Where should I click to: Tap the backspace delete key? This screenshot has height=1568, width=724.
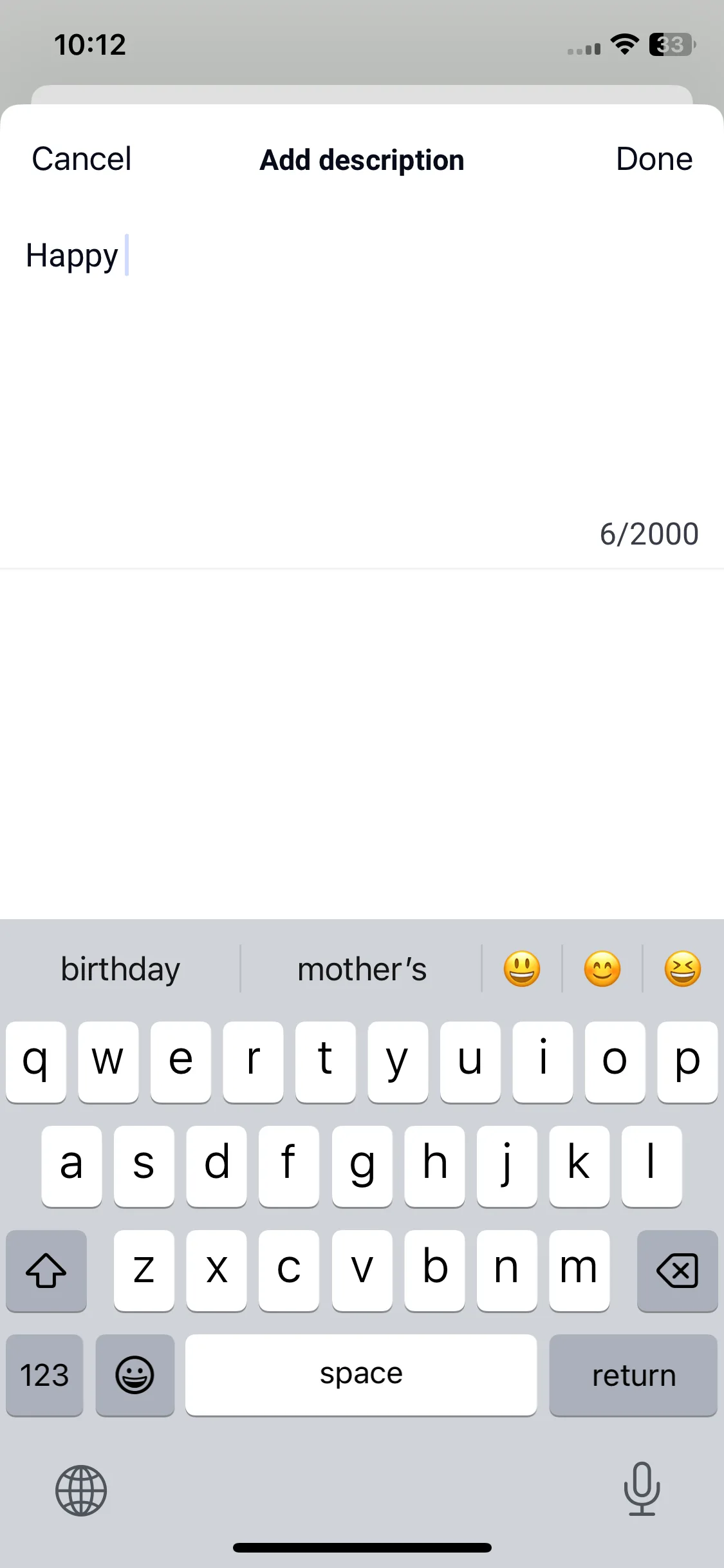[x=677, y=1271]
